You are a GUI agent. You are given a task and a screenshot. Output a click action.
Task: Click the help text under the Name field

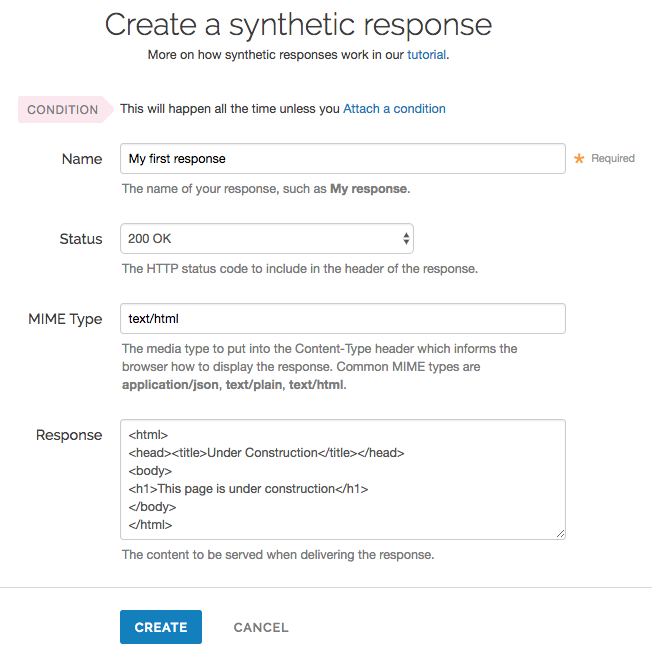[265, 188]
